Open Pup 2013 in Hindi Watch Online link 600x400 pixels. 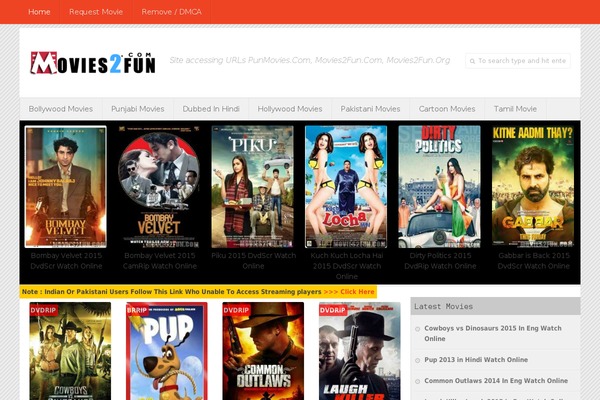pyautogui.click(x=476, y=360)
